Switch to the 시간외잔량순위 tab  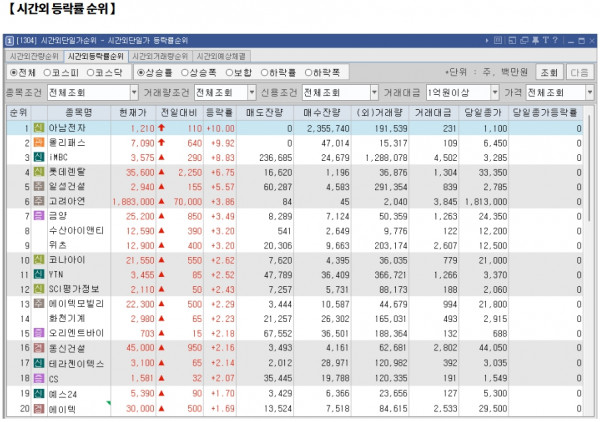point(34,56)
